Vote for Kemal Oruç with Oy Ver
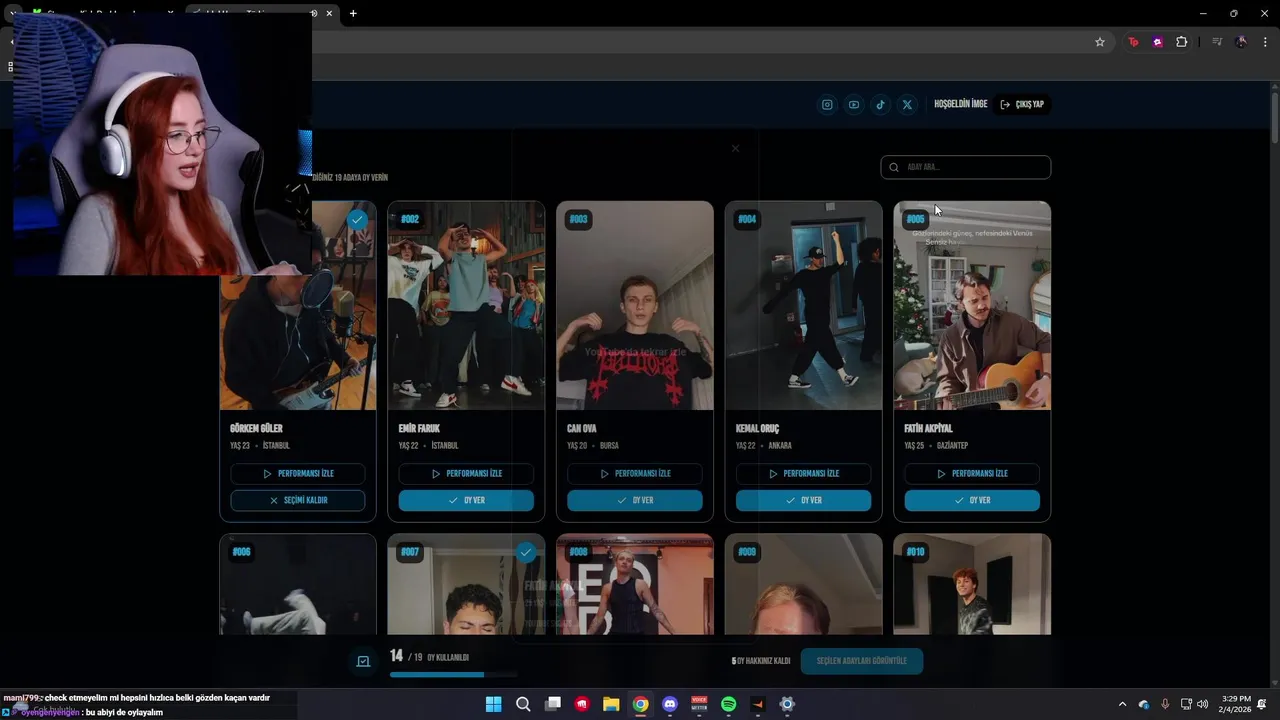This screenshot has height=720, width=1280. (803, 500)
